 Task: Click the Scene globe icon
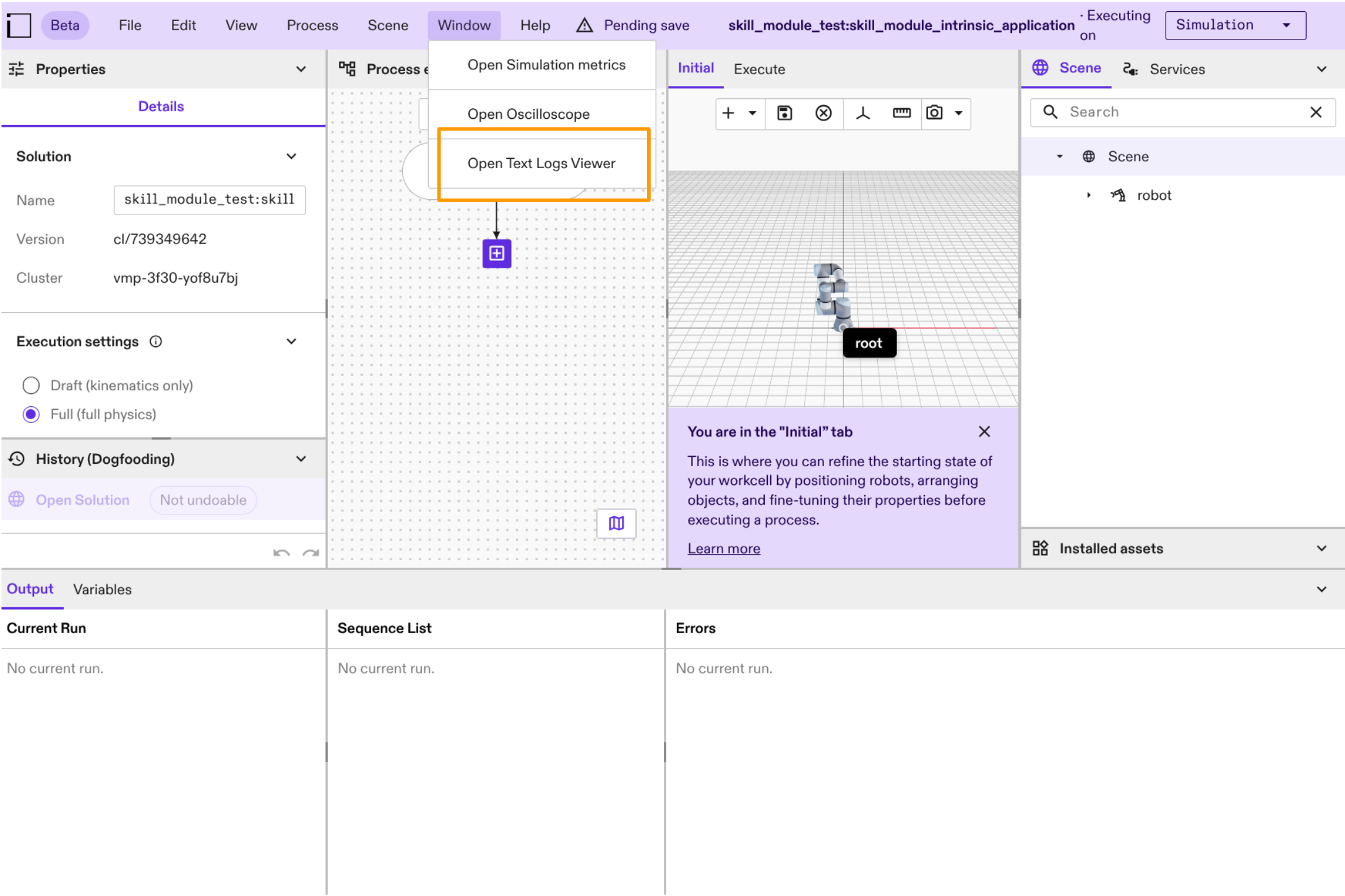click(x=1040, y=68)
